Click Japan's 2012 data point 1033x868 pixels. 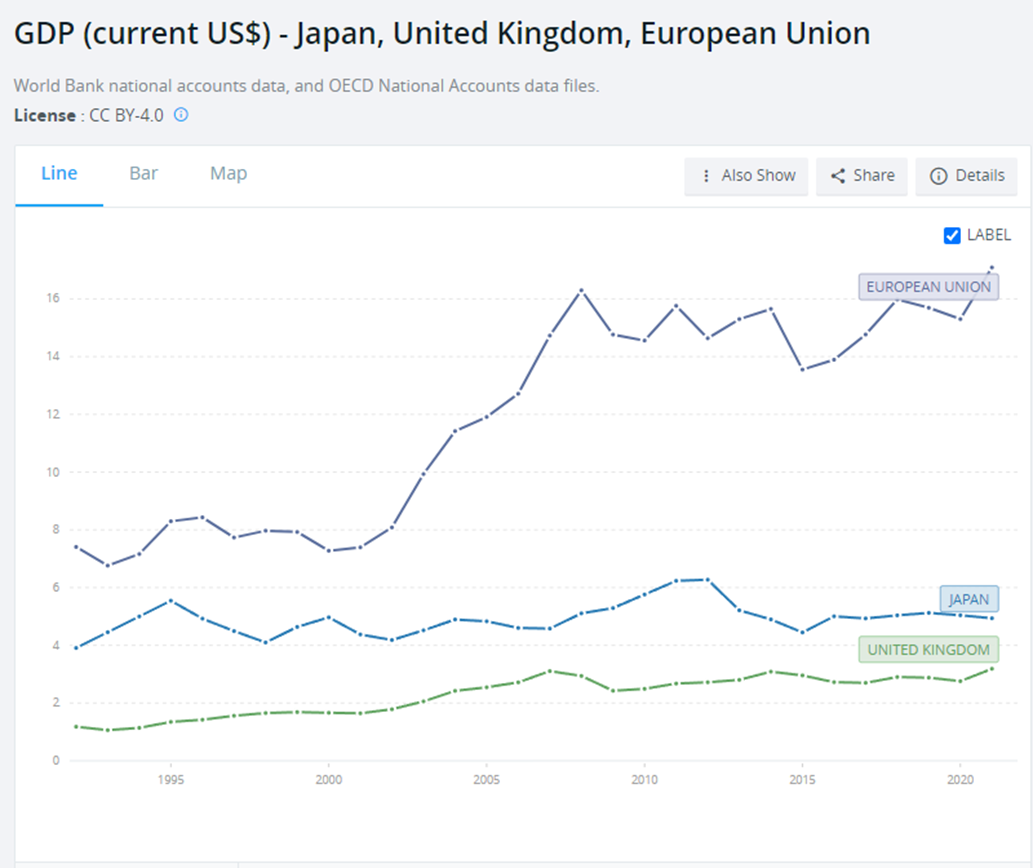[707, 579]
